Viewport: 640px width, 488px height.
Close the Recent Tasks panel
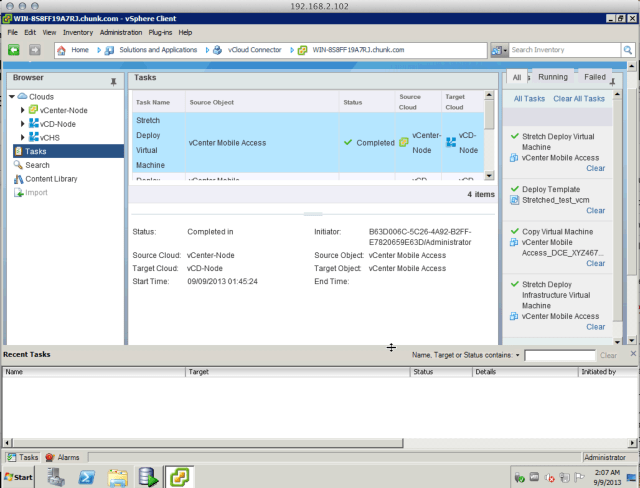633,353
